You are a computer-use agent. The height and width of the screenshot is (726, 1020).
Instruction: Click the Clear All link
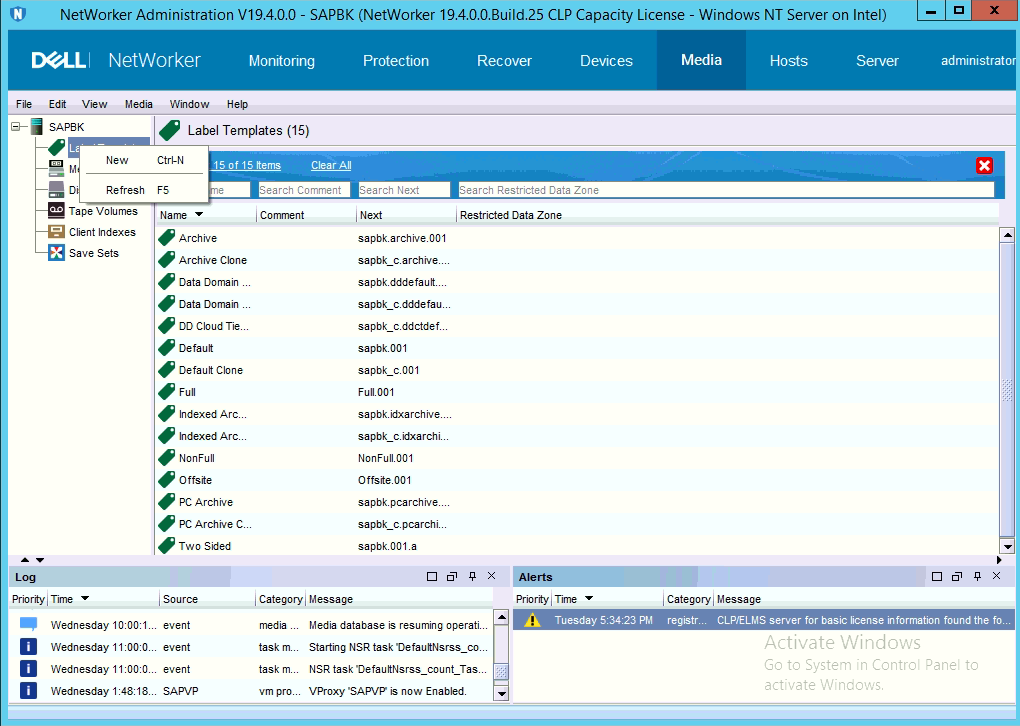331,165
